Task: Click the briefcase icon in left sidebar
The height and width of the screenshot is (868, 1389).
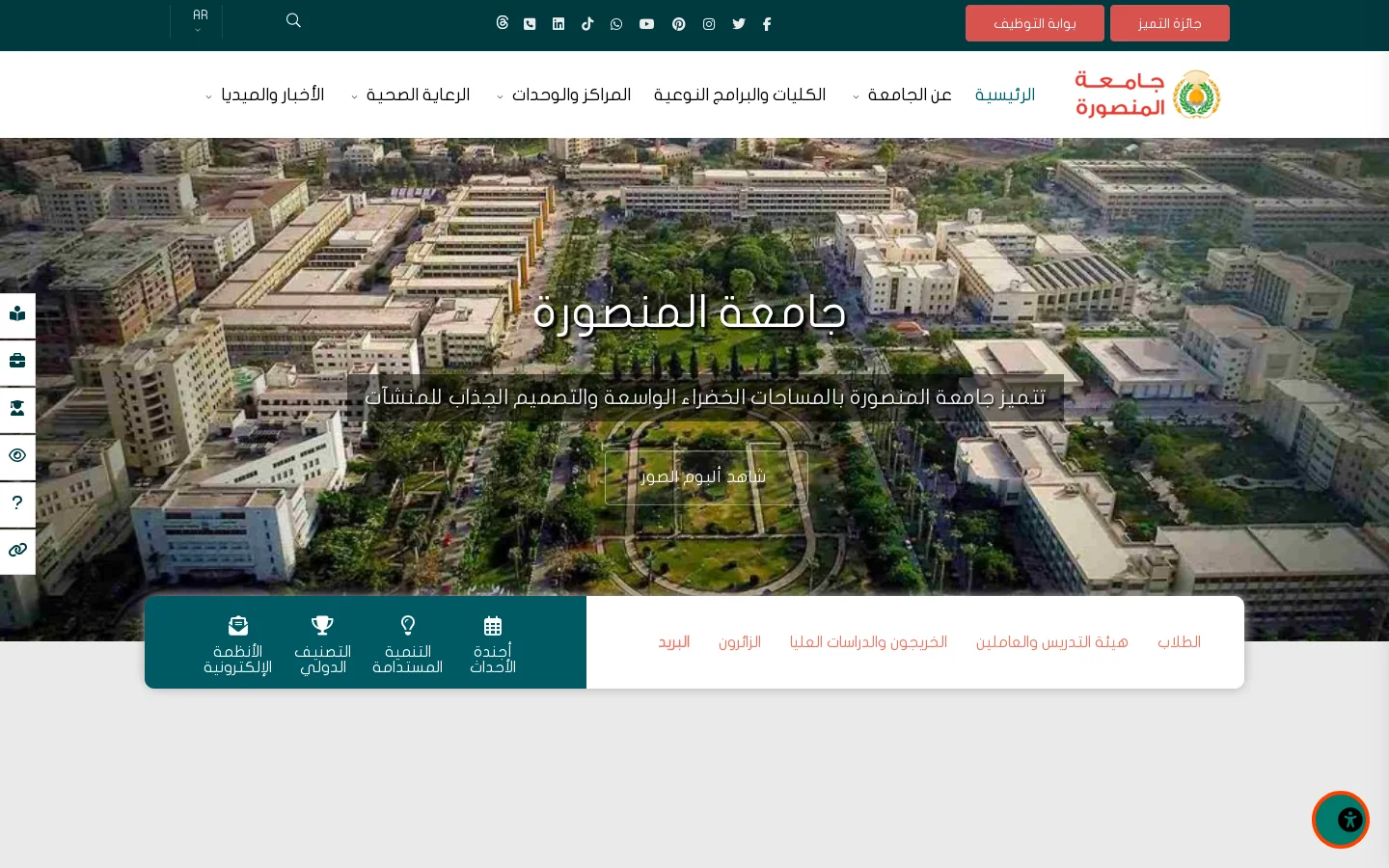Action: (17, 362)
